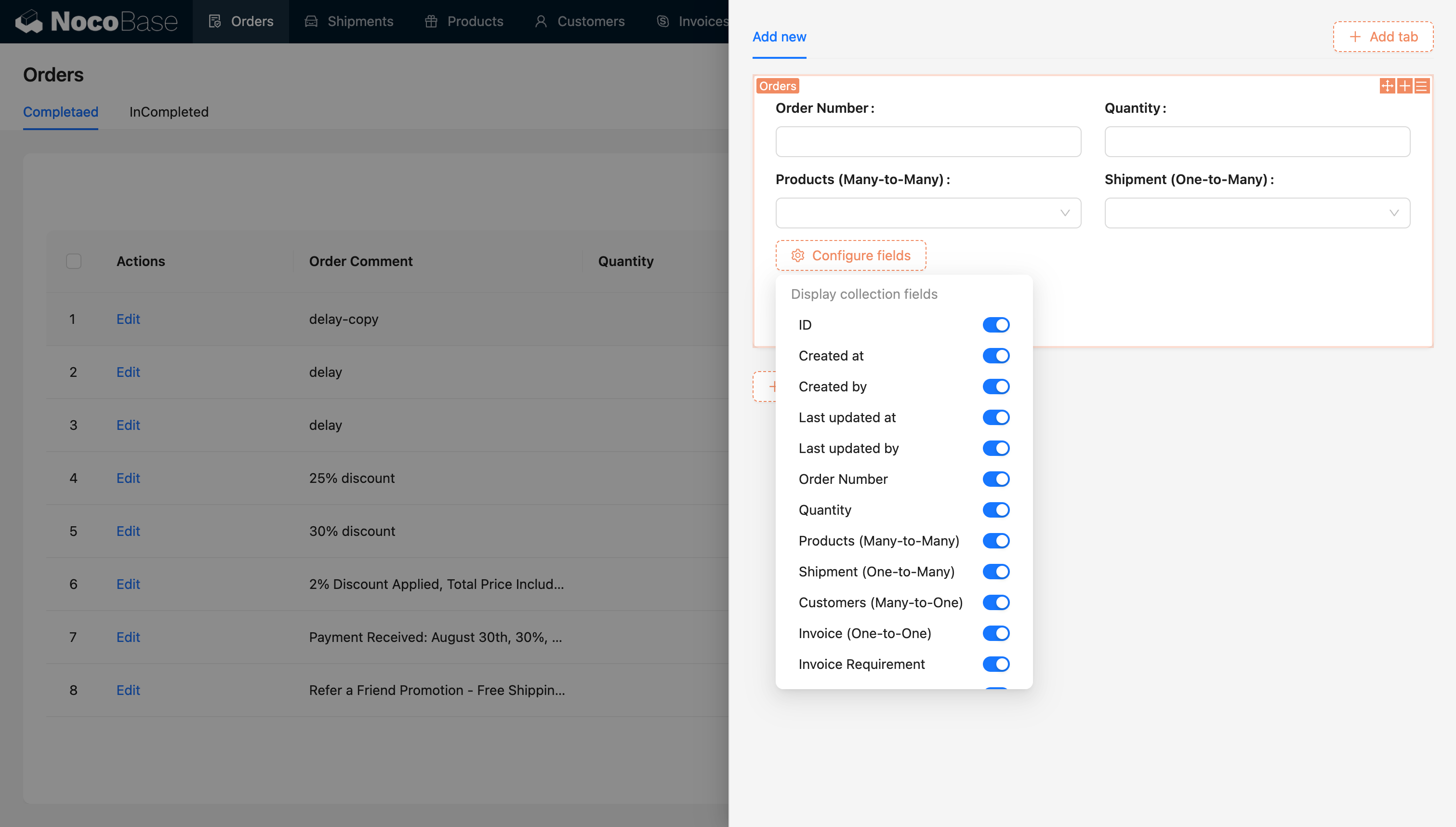Screen dimensions: 1456x827
Task: Click the NocoBase logo
Action: click(96, 22)
